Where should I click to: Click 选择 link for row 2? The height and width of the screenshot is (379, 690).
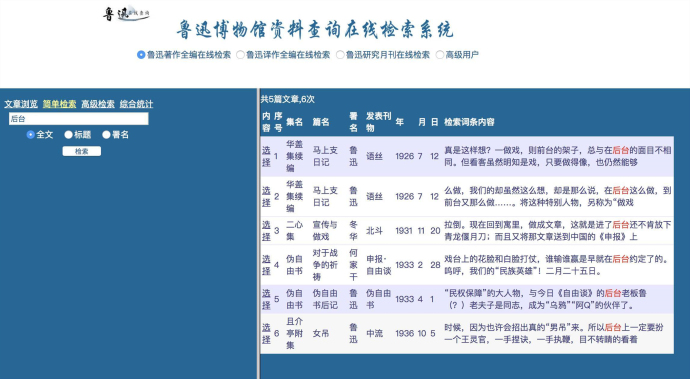(266, 196)
